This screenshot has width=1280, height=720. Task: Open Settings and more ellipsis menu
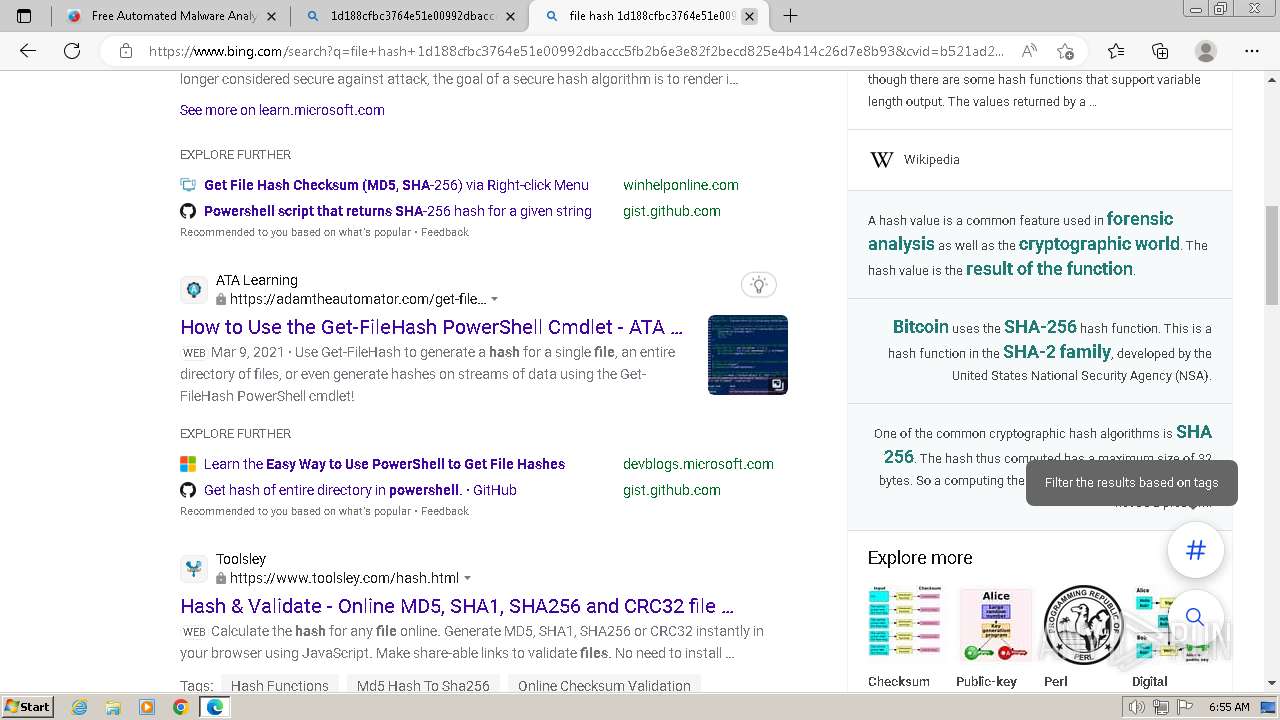coord(1252,51)
